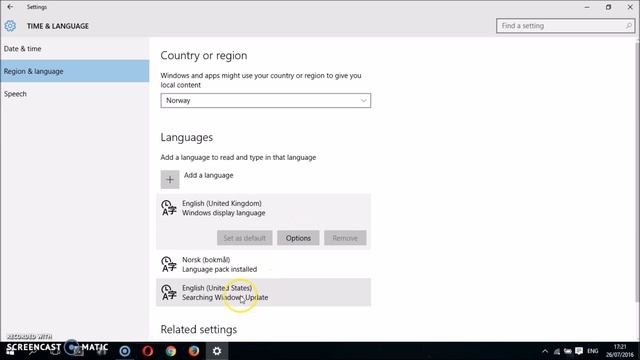Select the English (United States) entry
The height and width of the screenshot is (360, 640).
coord(264,292)
